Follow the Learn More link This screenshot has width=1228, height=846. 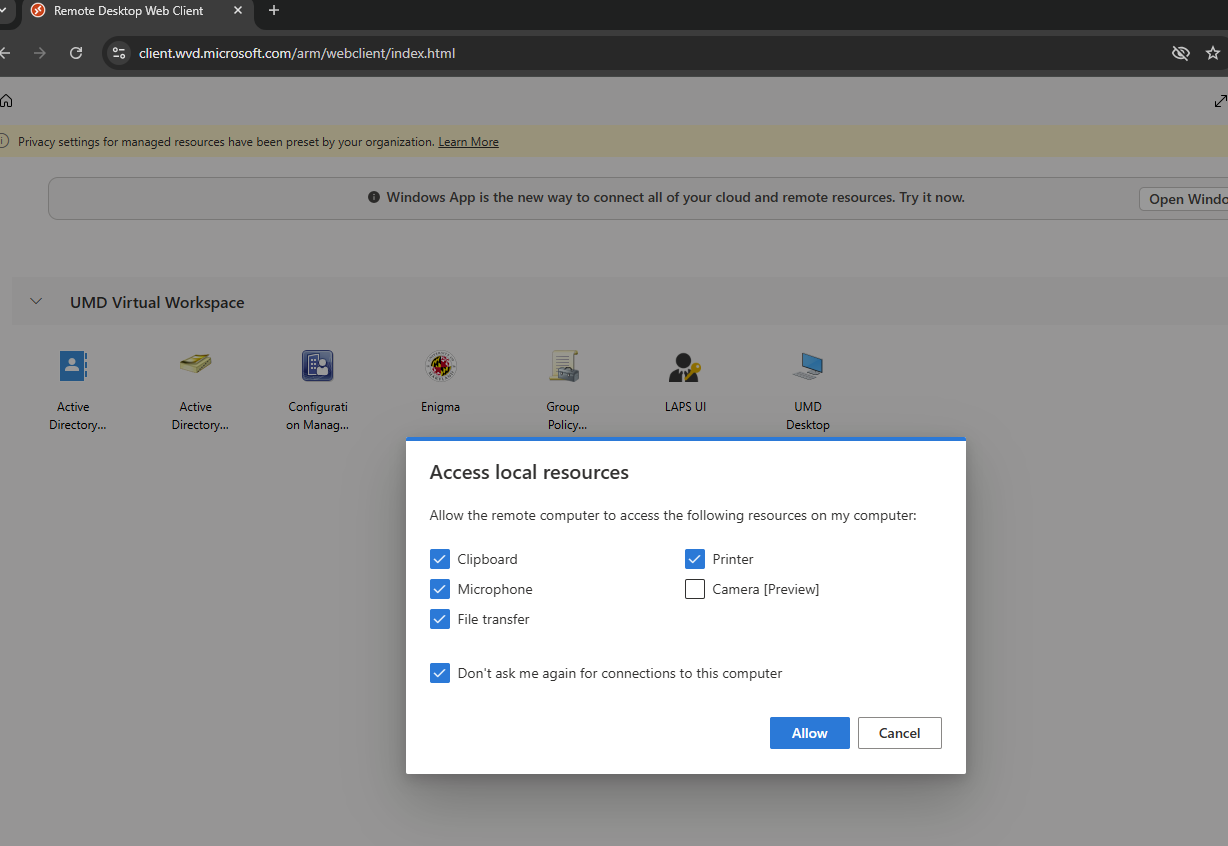[x=468, y=142]
